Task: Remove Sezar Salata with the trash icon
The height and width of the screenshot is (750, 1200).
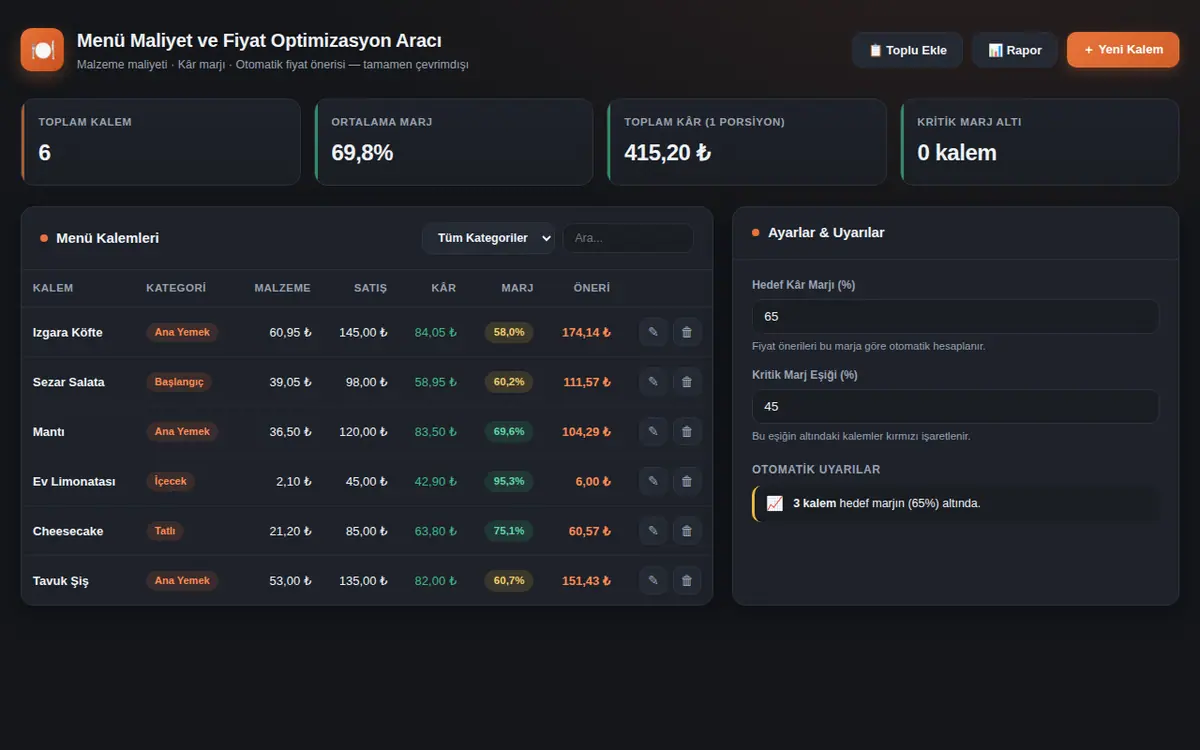Action: point(687,382)
